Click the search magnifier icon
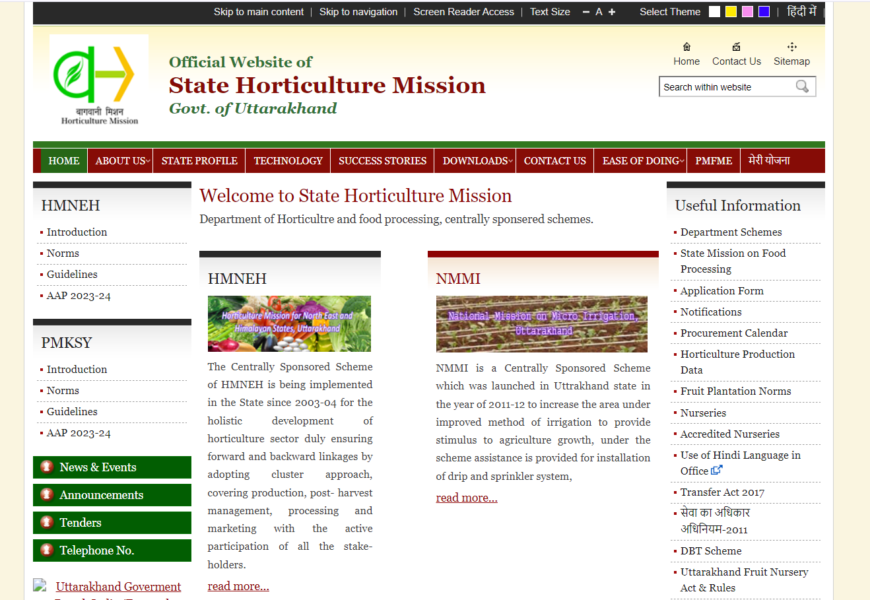 tap(802, 87)
